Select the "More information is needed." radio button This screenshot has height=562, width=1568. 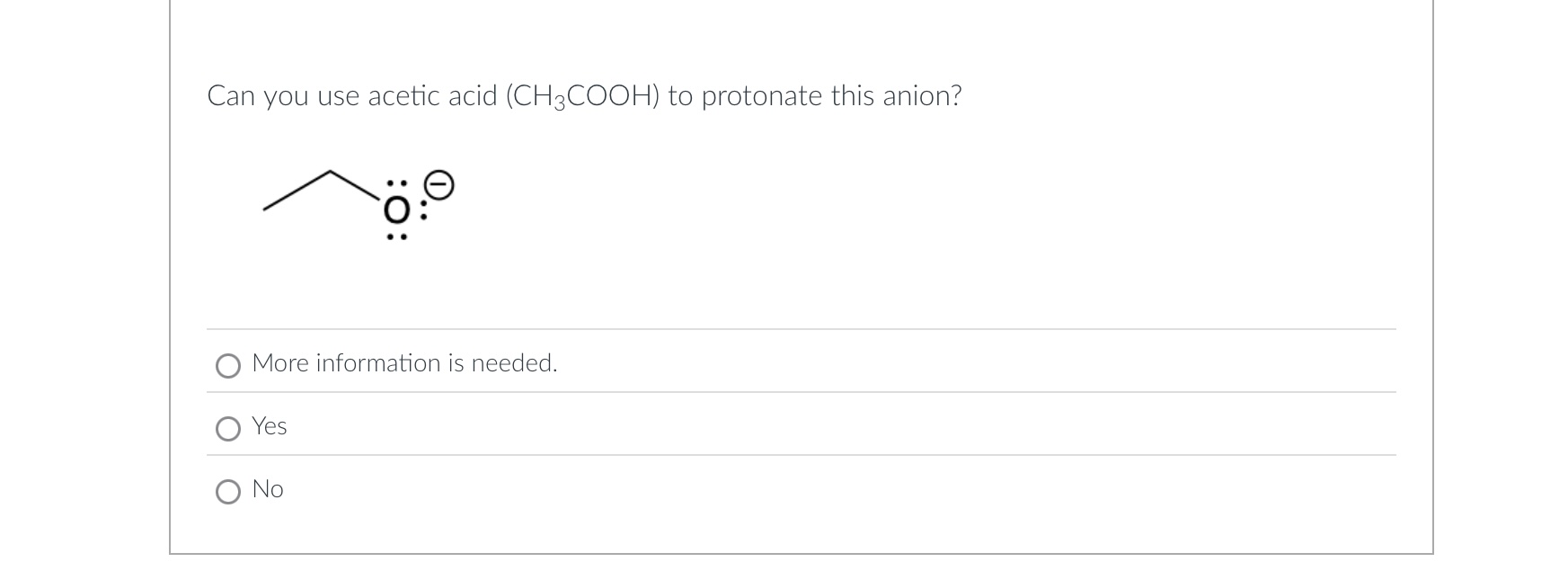228,365
